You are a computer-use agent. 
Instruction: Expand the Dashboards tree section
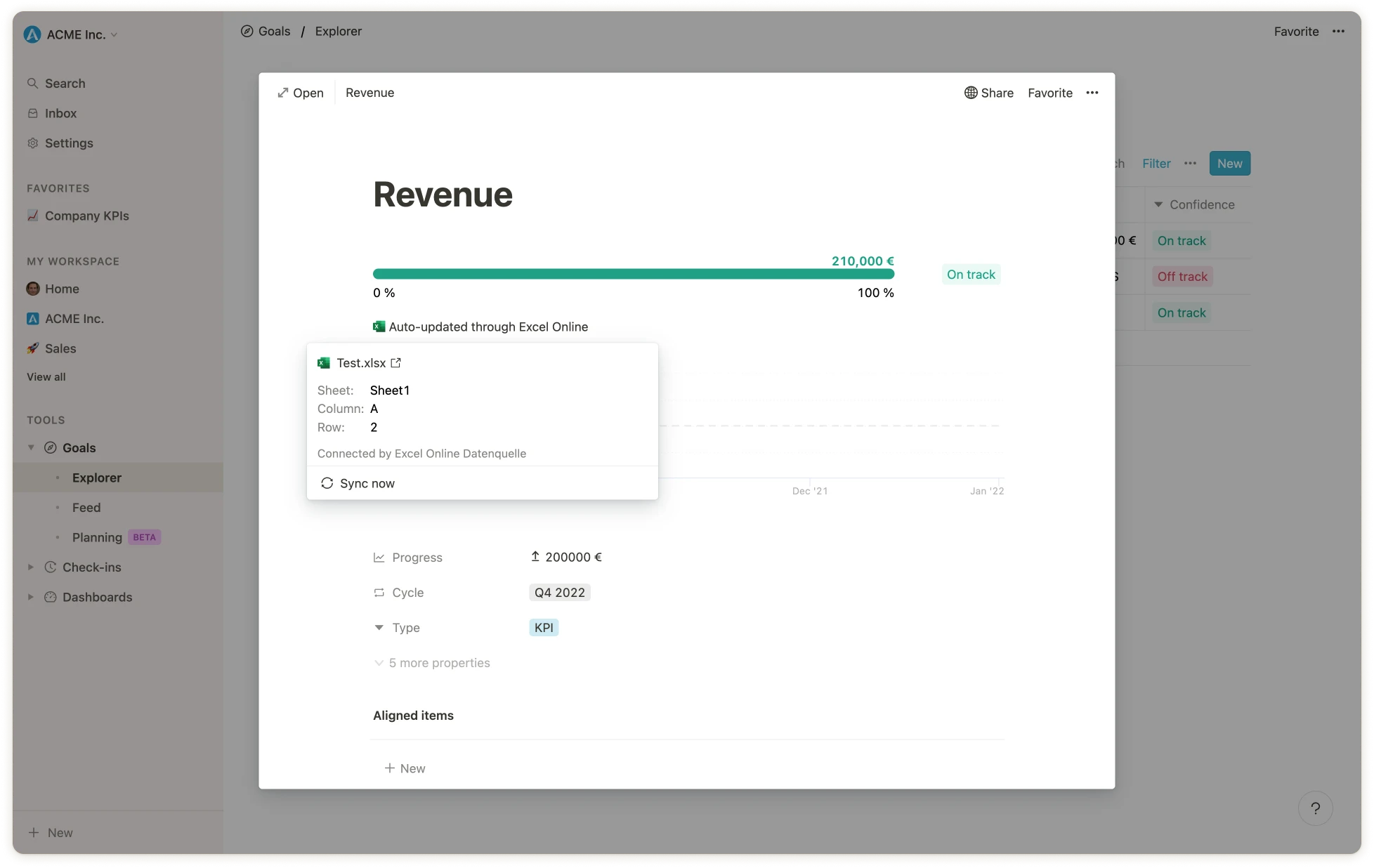[x=31, y=597]
